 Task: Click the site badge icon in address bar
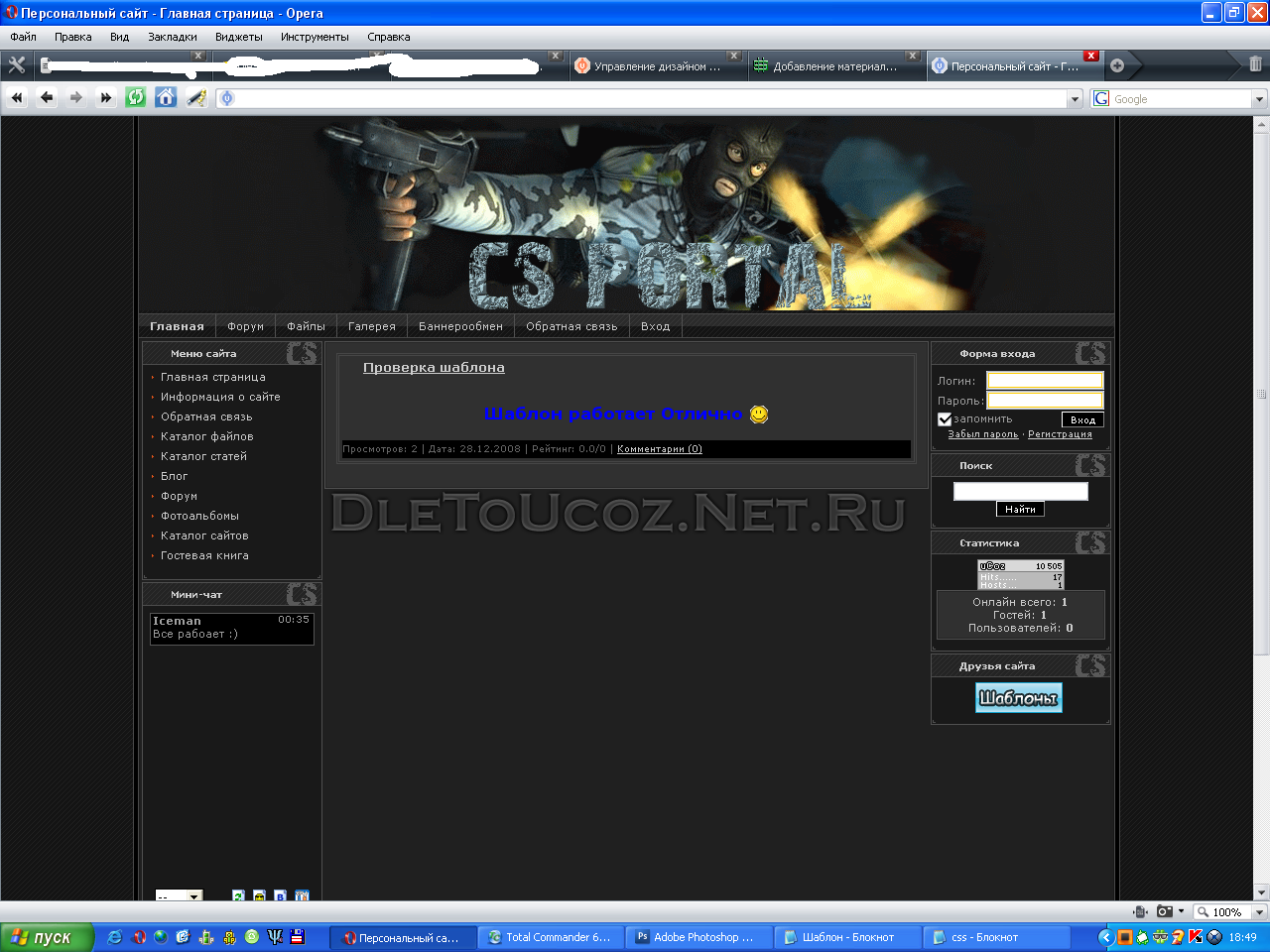coord(226,98)
